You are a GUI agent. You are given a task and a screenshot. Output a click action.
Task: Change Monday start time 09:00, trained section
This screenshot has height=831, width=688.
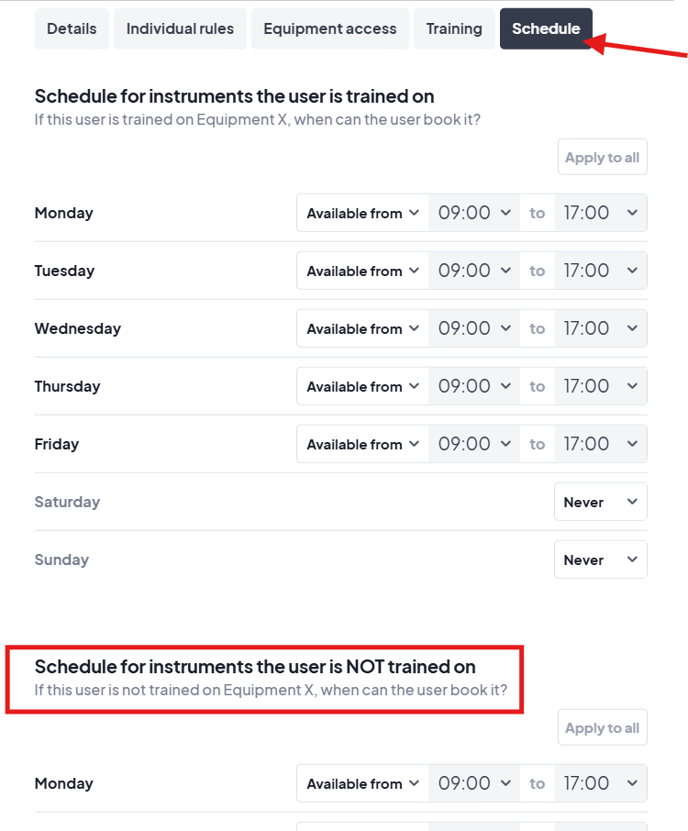point(474,213)
